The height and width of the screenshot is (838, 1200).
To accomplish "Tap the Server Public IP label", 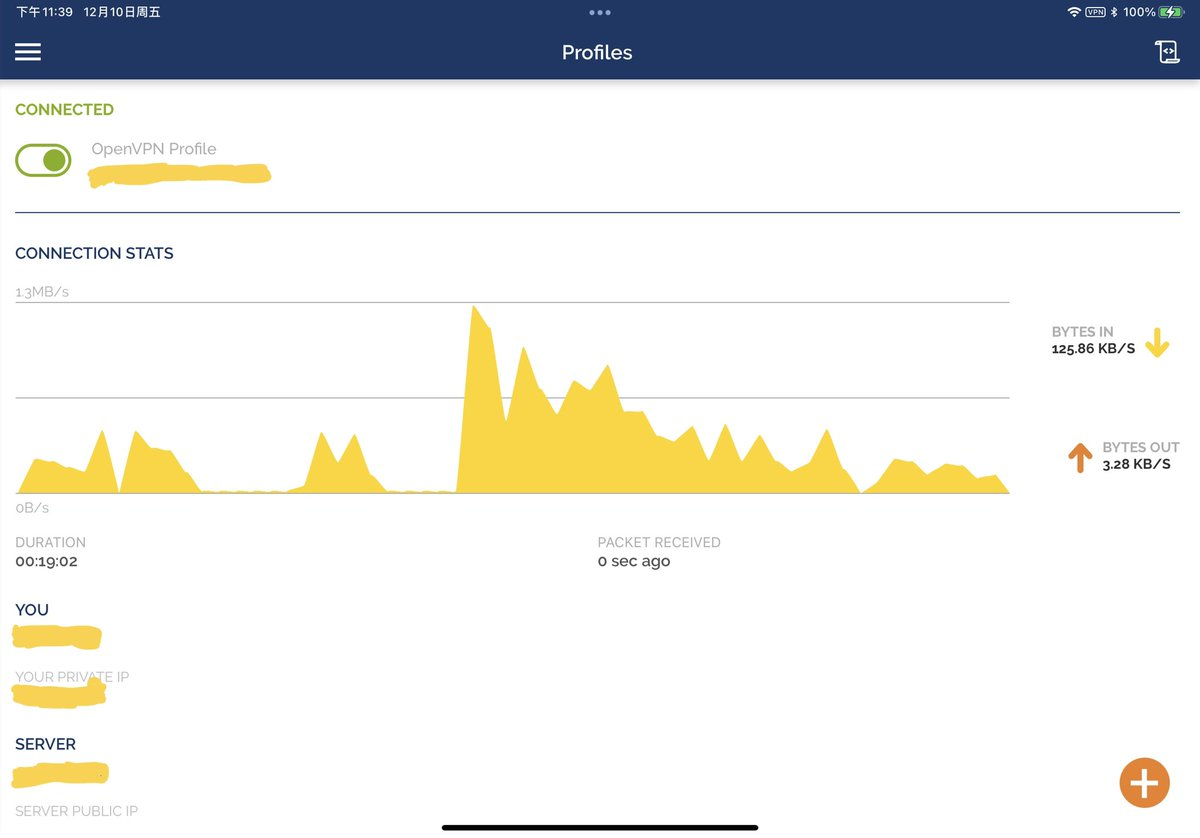I will pyautogui.click(x=76, y=811).
